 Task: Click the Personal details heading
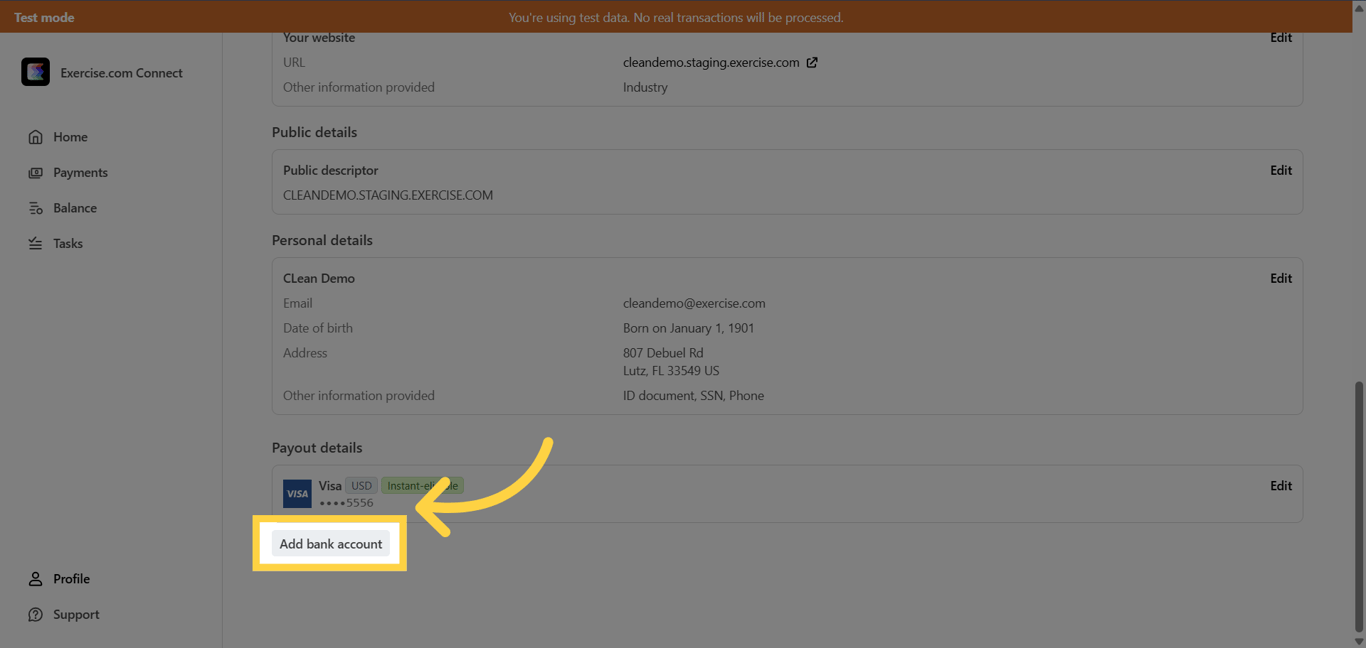322,240
